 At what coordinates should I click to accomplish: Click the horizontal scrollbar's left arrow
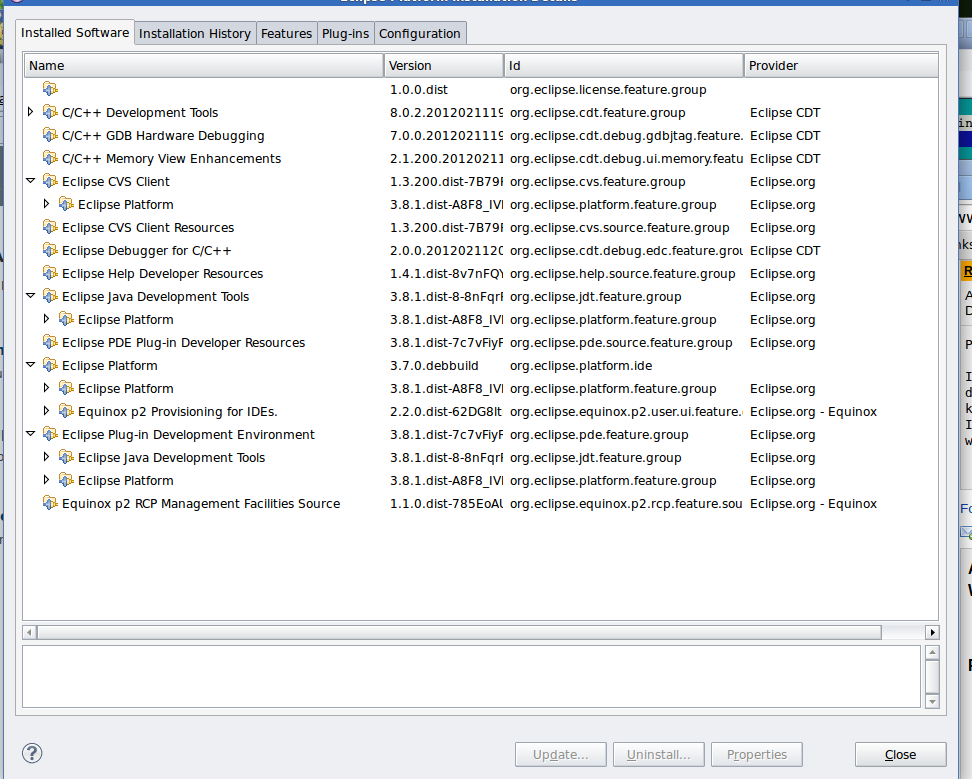pos(29,632)
